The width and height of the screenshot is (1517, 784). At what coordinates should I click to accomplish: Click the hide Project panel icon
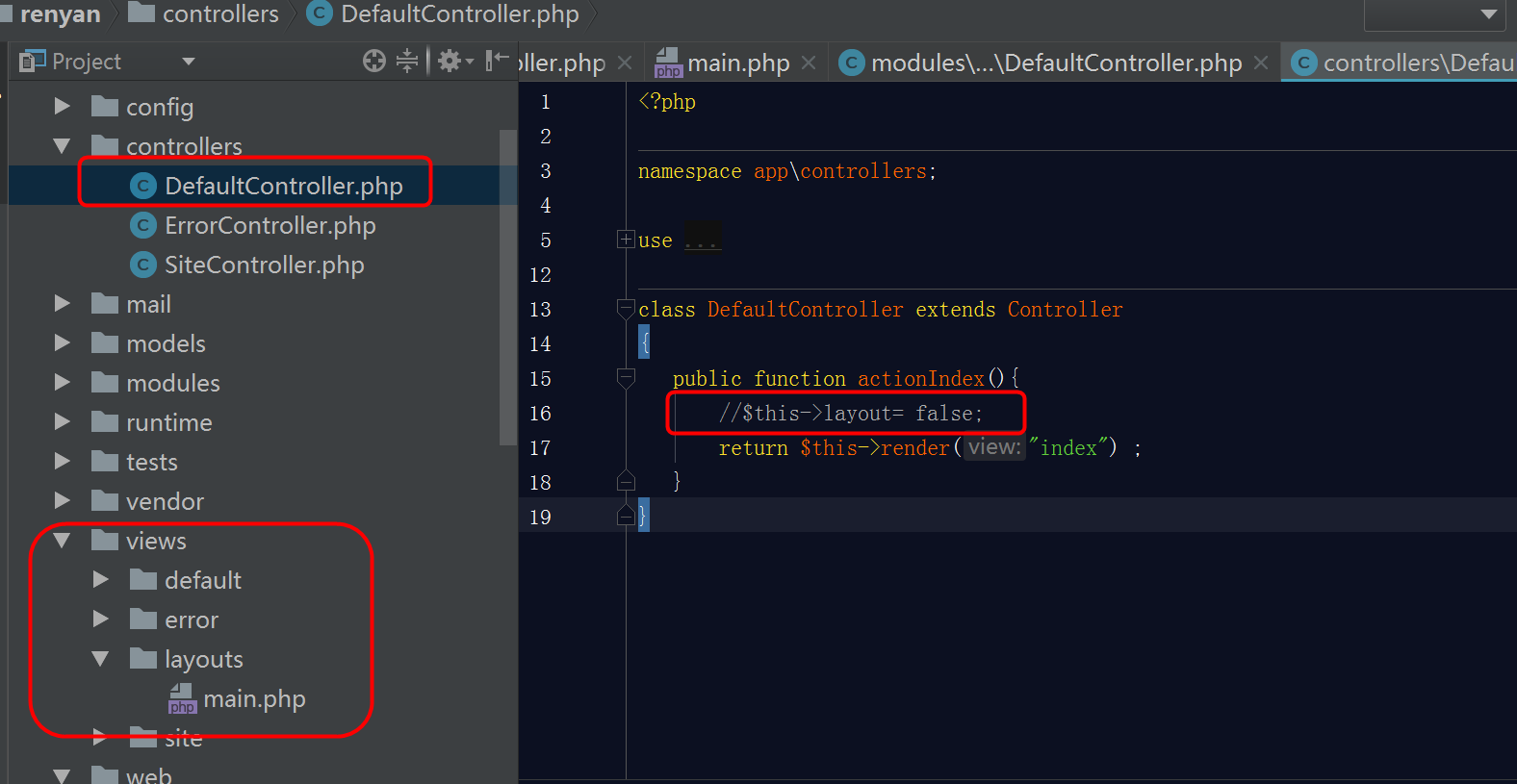(497, 62)
